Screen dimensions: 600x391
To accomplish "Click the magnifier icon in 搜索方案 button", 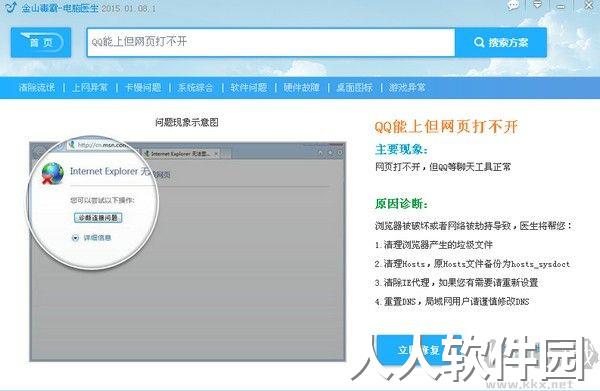I will tap(479, 42).
